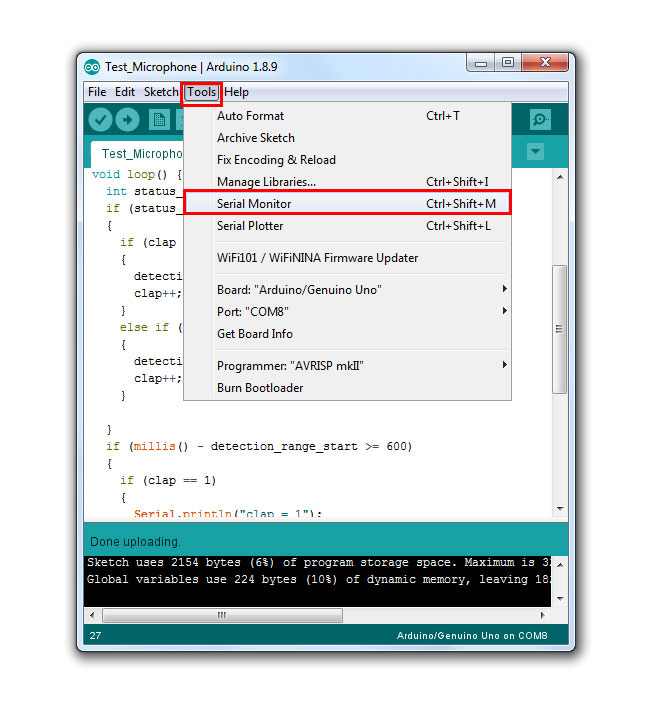The image size is (652, 704).
Task: Expand the Port "COM8" submenu arrow
Action: tap(505, 311)
